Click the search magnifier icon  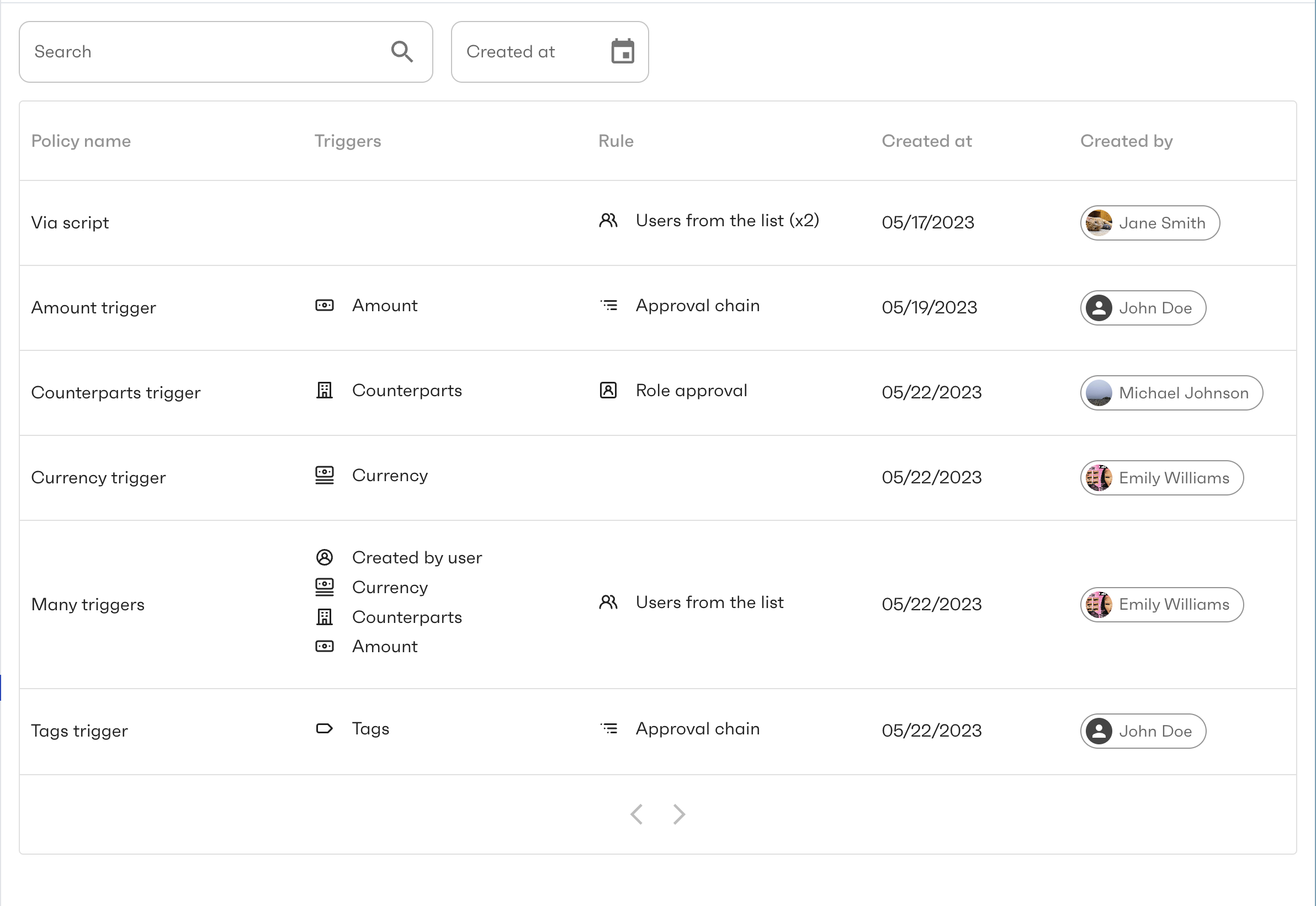(402, 51)
